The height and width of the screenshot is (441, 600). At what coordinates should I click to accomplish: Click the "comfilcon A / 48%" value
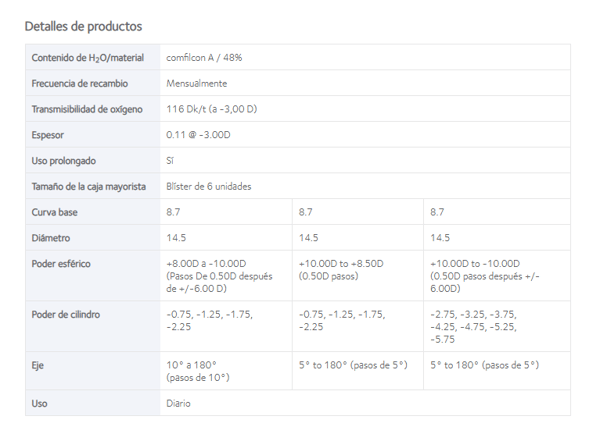pos(204,58)
